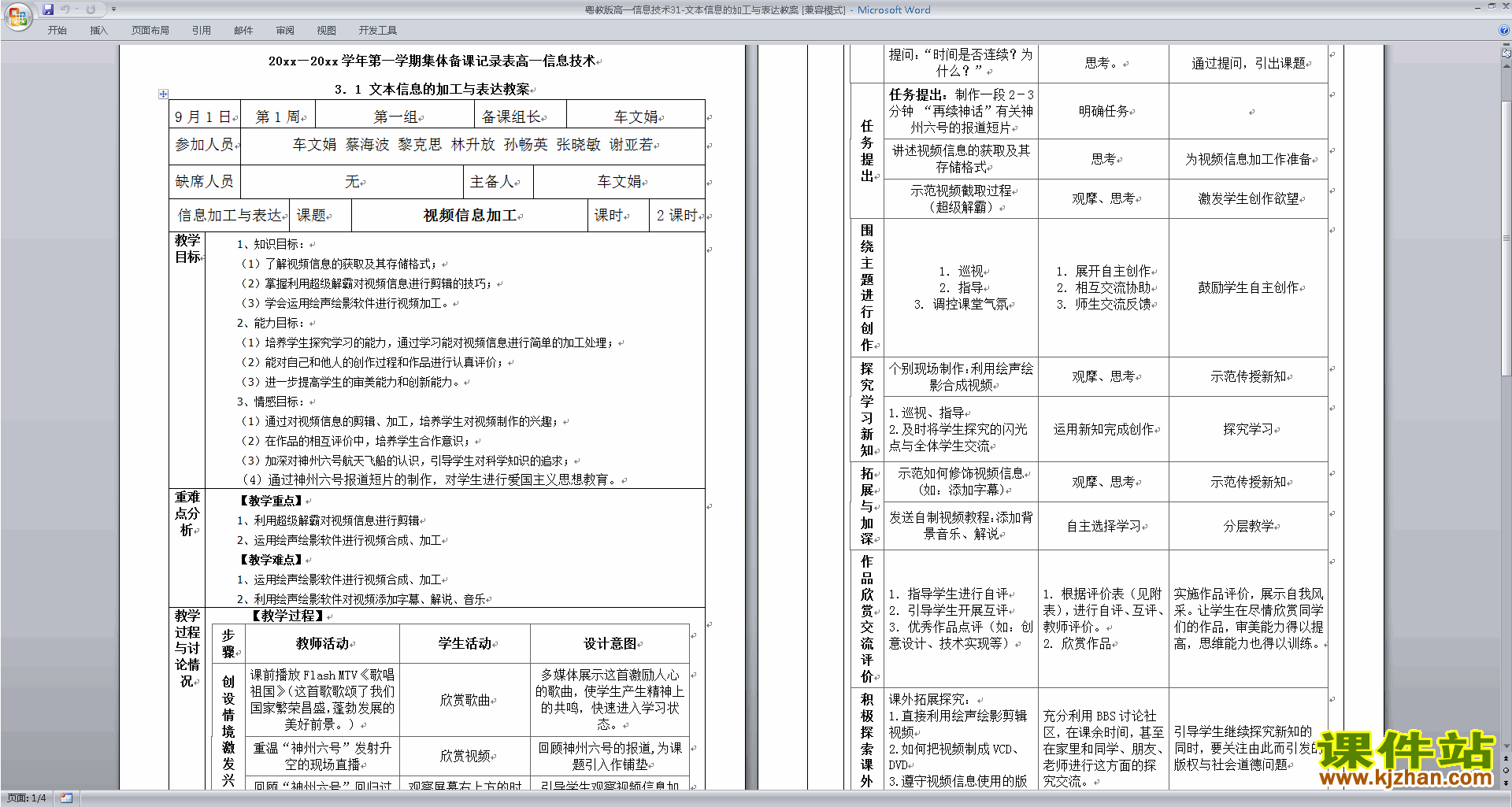
Task: Click the macro recording icon in the status bar
Action: [x=66, y=798]
